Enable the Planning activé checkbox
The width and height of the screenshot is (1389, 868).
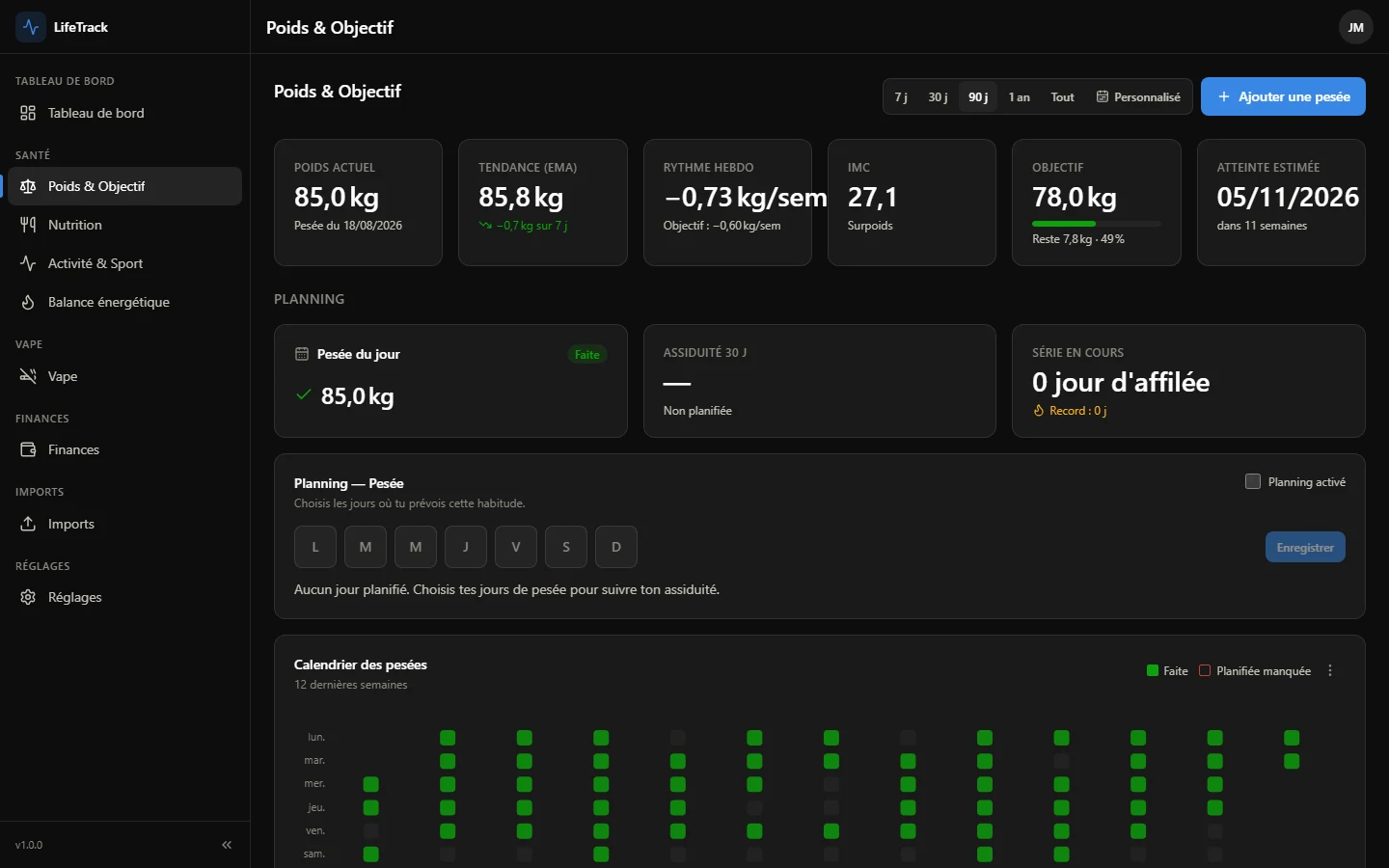point(1253,481)
